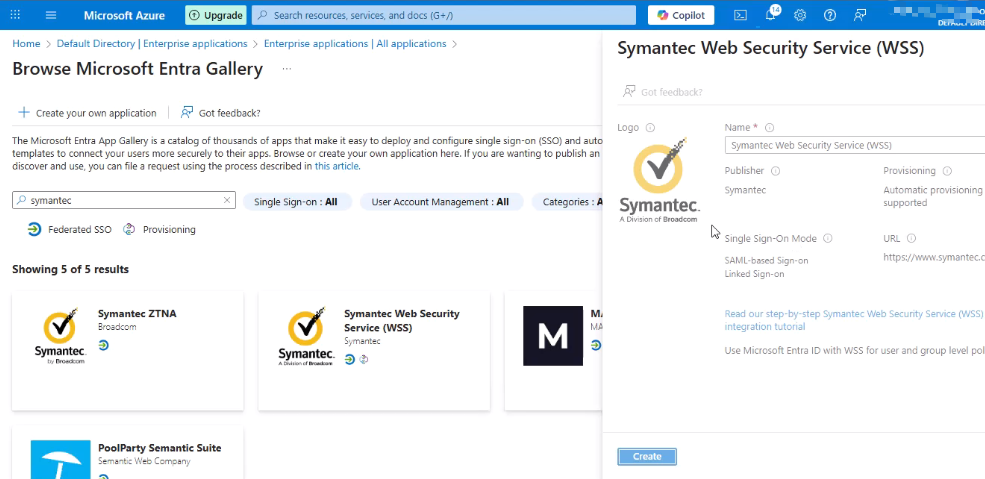Open the Single Sign-on : All filter

[x=296, y=202]
